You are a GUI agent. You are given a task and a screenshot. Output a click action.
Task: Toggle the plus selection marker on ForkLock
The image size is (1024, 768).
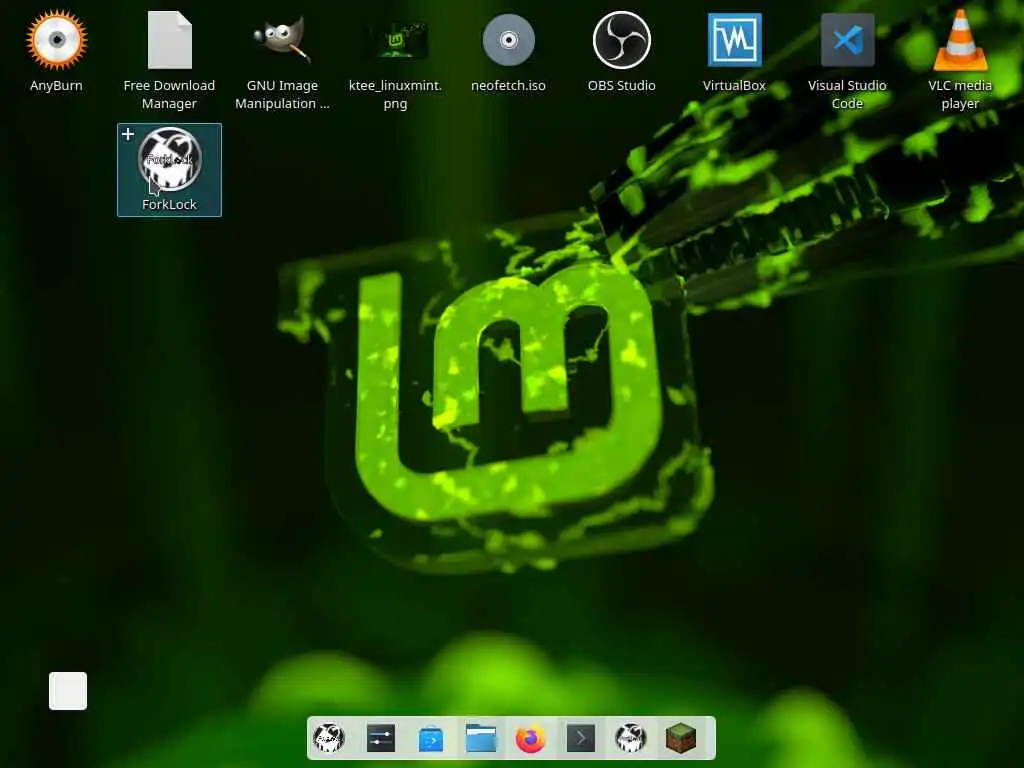click(x=128, y=135)
